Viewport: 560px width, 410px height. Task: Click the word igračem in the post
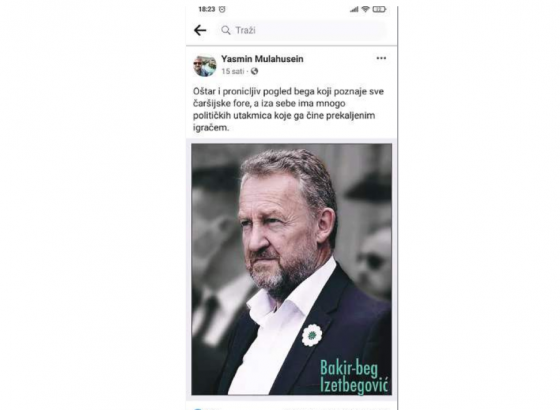211,128
